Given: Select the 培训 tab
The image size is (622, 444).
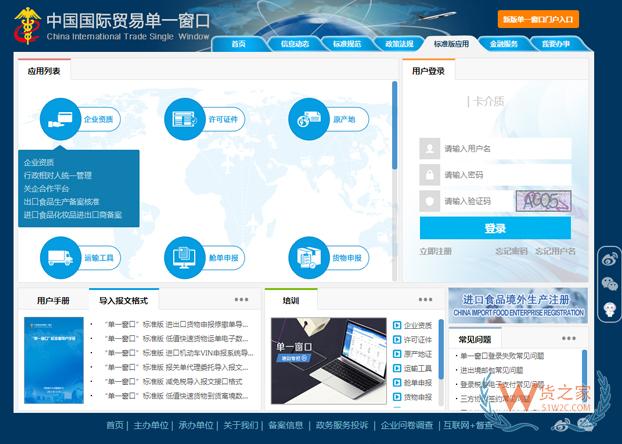Looking at the screenshot, I should [x=291, y=300].
